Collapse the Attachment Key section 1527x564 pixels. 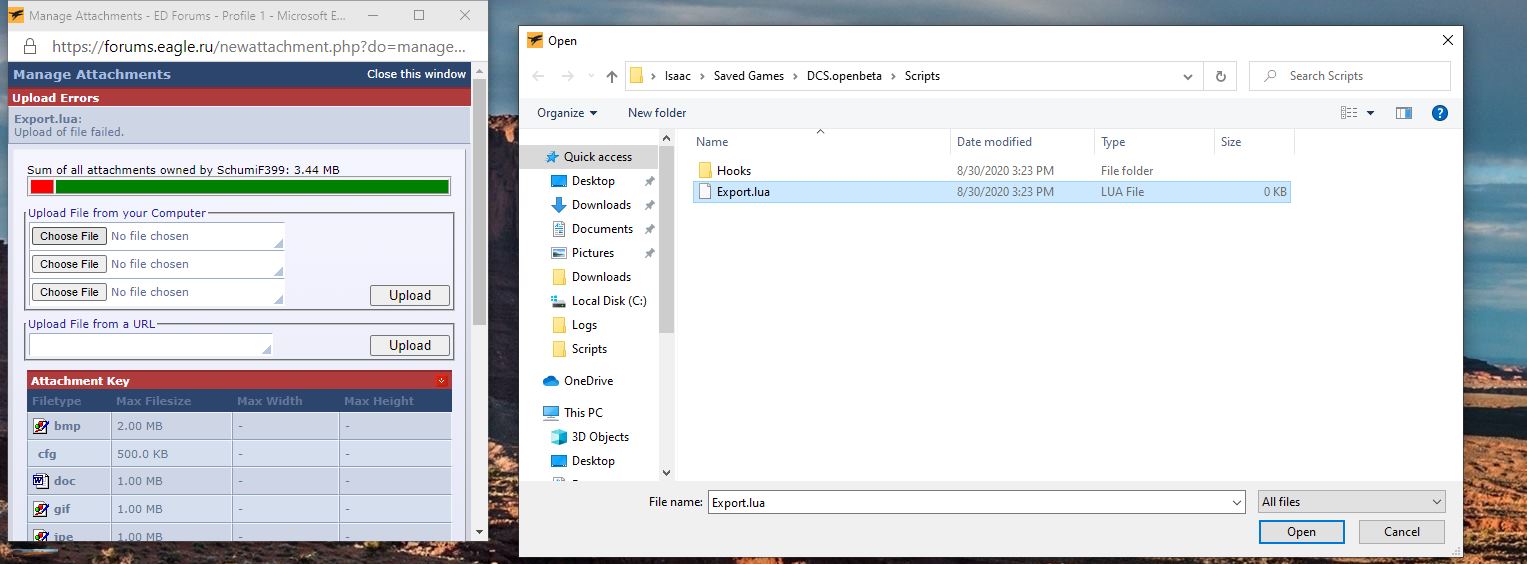pyautogui.click(x=441, y=381)
